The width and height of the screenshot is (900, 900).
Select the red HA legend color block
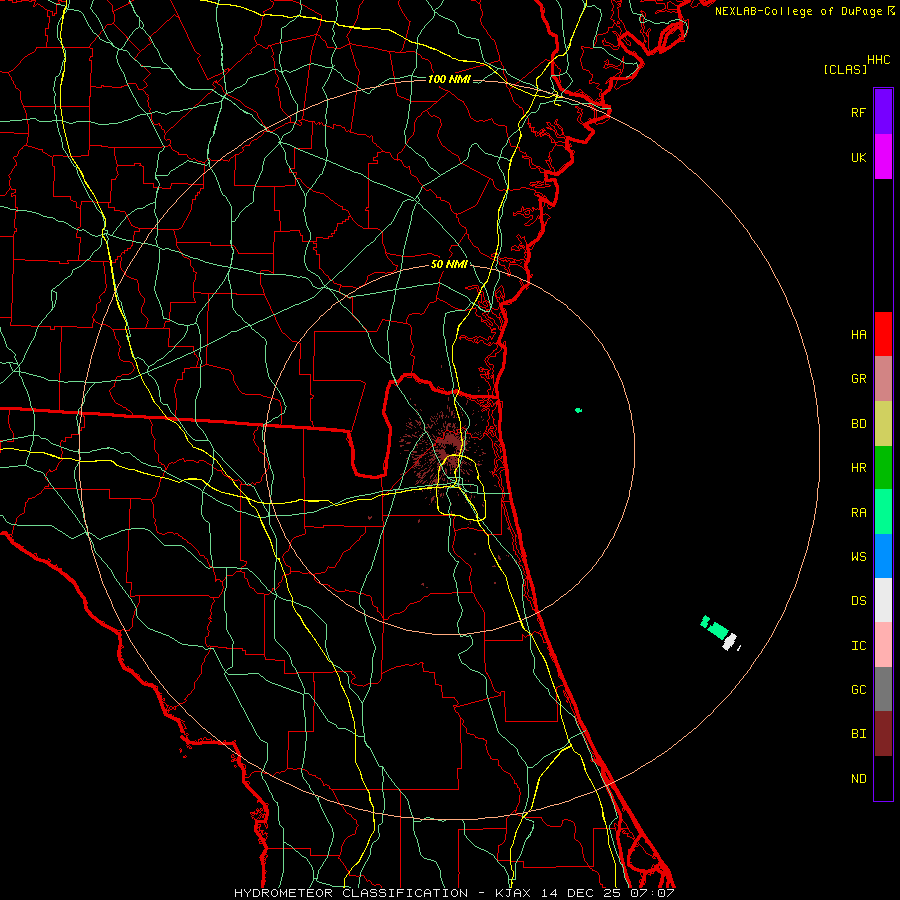coord(883,334)
